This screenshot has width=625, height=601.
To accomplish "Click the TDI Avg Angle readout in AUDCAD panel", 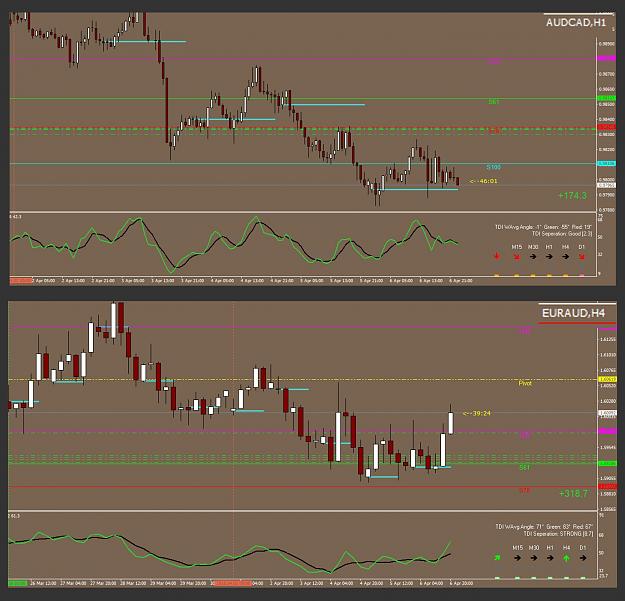I will click(x=544, y=227).
